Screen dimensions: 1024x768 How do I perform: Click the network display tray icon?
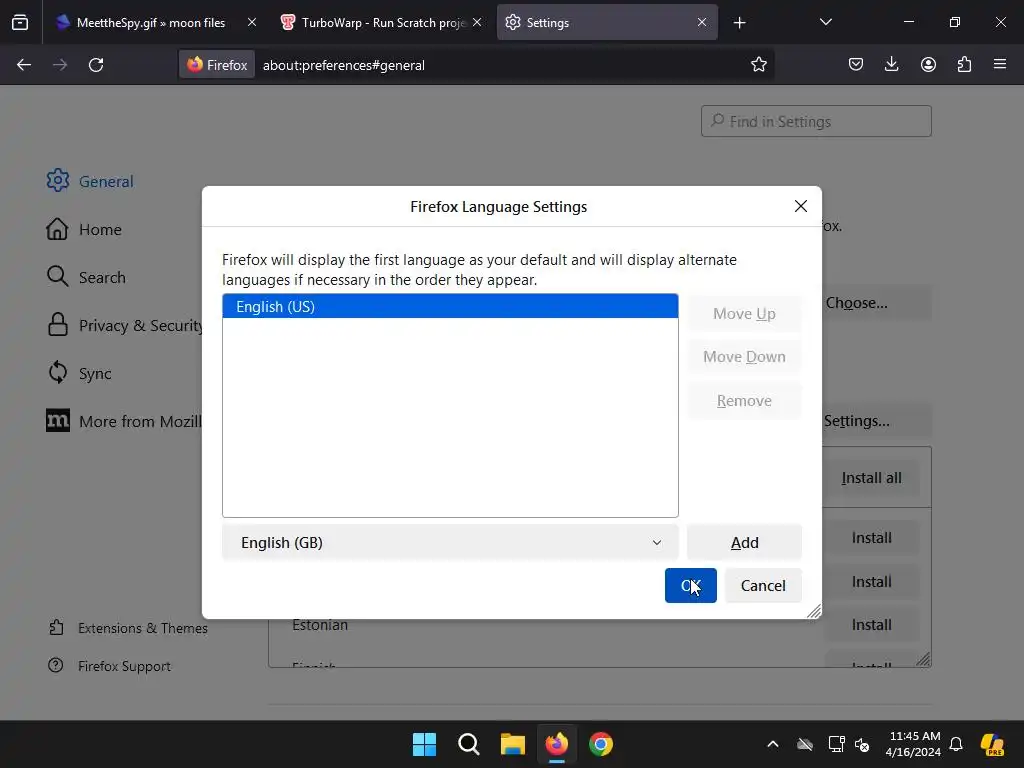[x=835, y=744]
